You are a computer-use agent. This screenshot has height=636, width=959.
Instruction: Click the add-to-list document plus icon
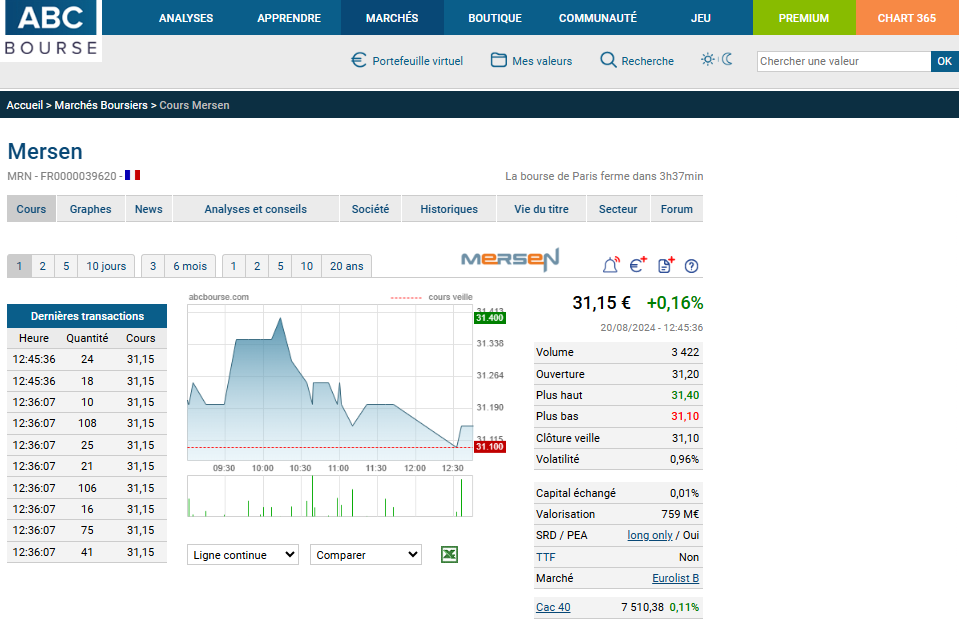tap(665, 265)
